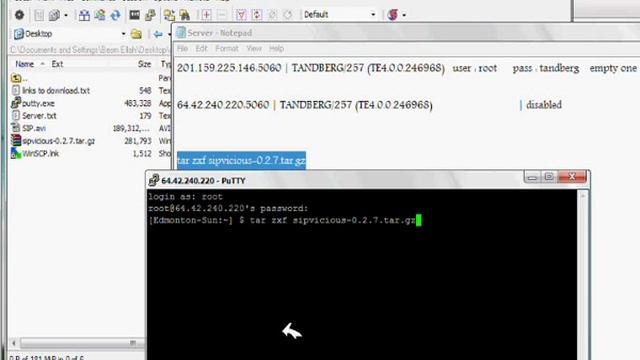
Task: Sort files by the Size column header
Action: coord(144,64)
